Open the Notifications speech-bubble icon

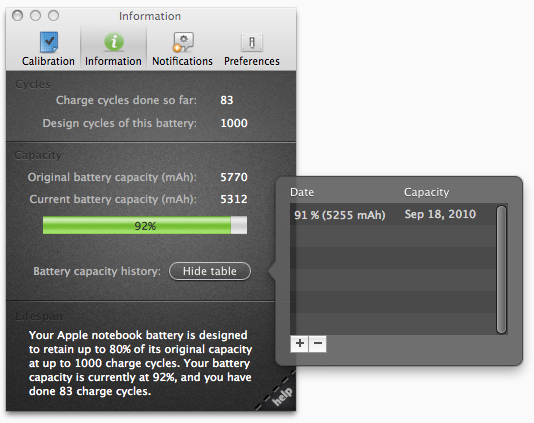point(183,42)
